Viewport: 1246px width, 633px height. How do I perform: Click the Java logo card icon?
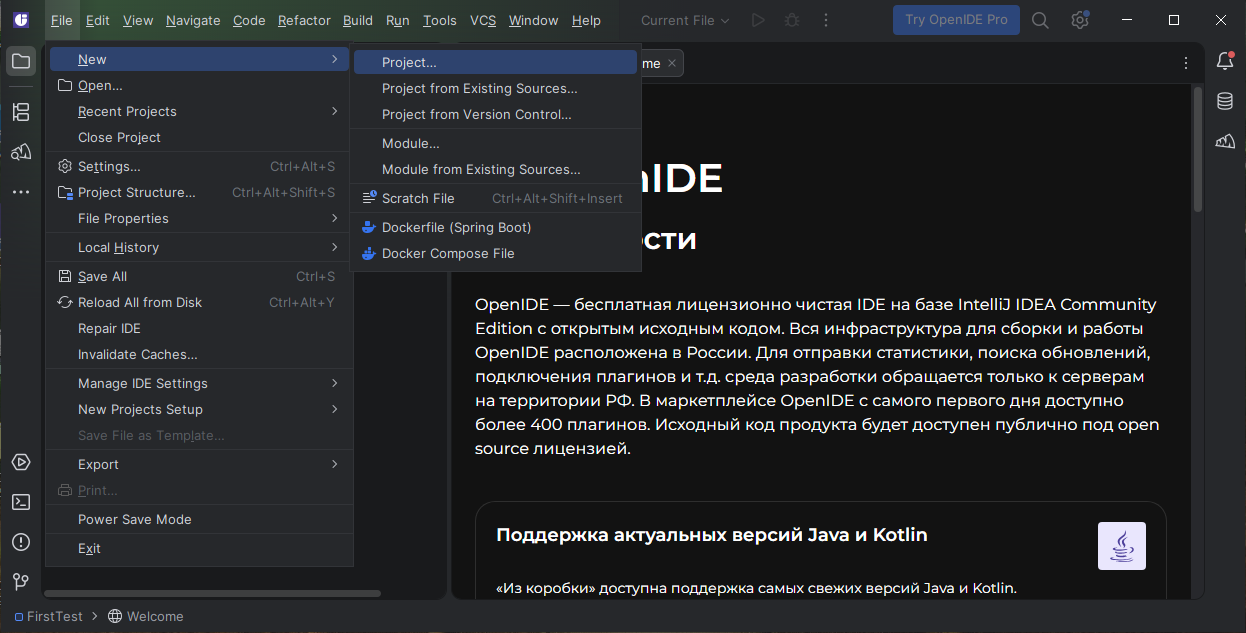click(x=1122, y=546)
